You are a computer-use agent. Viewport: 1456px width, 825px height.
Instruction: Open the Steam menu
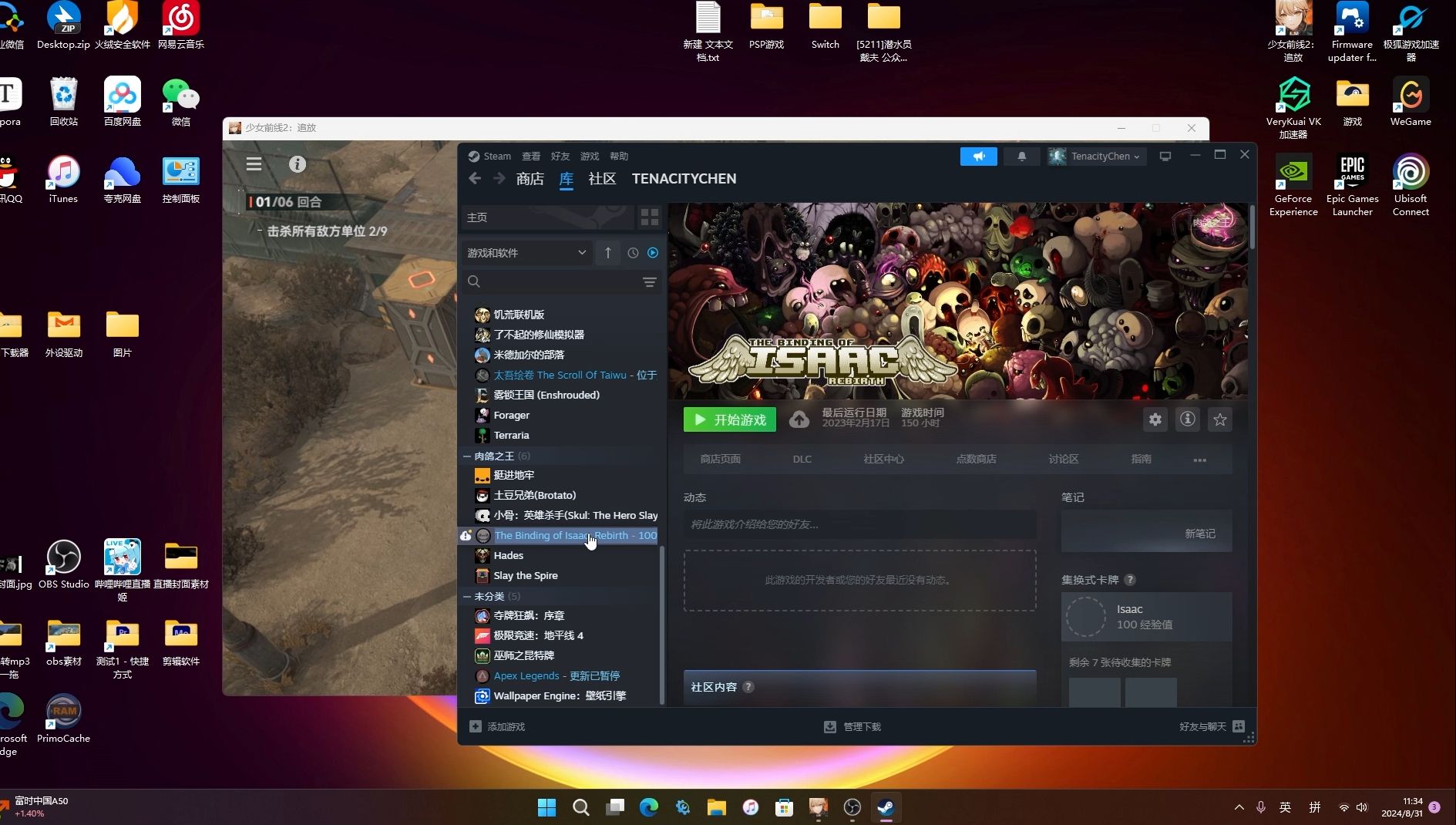click(x=497, y=157)
